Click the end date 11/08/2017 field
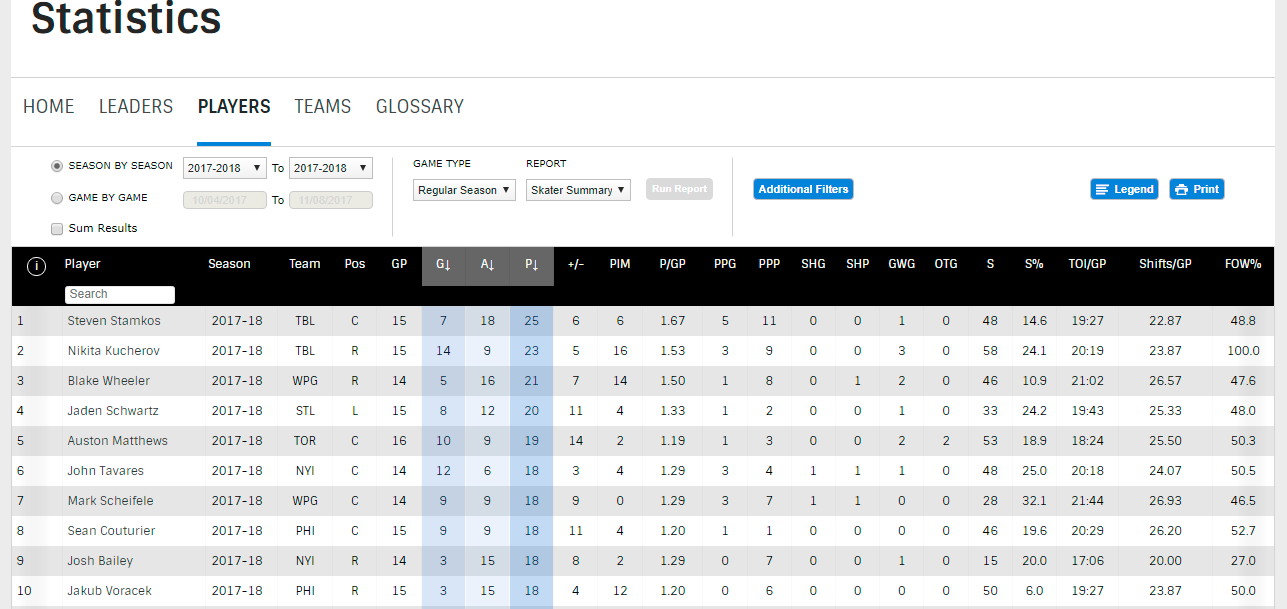The width and height of the screenshot is (1287, 609). click(331, 200)
